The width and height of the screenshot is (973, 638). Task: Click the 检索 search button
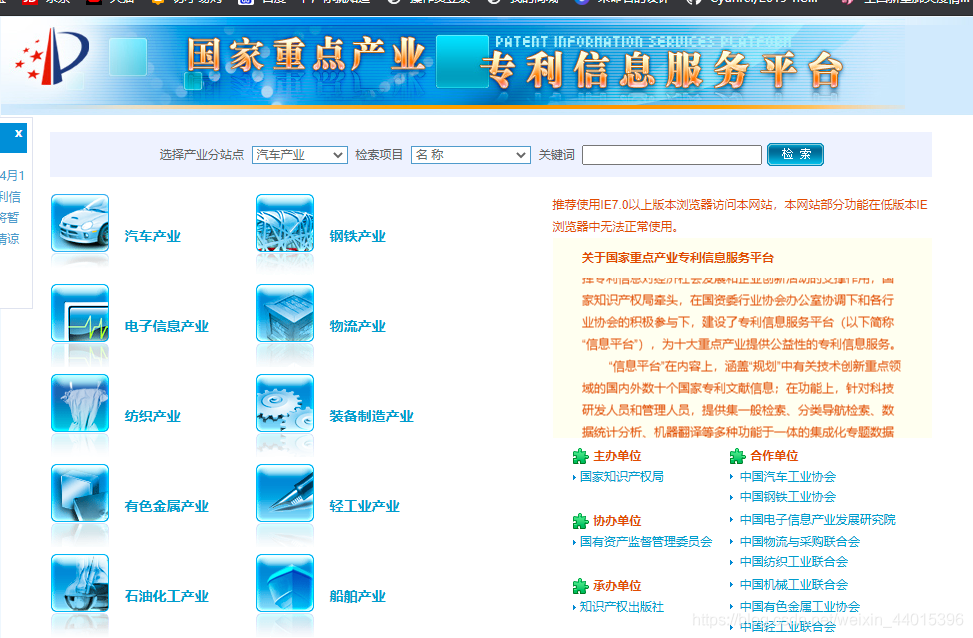[x=796, y=155]
